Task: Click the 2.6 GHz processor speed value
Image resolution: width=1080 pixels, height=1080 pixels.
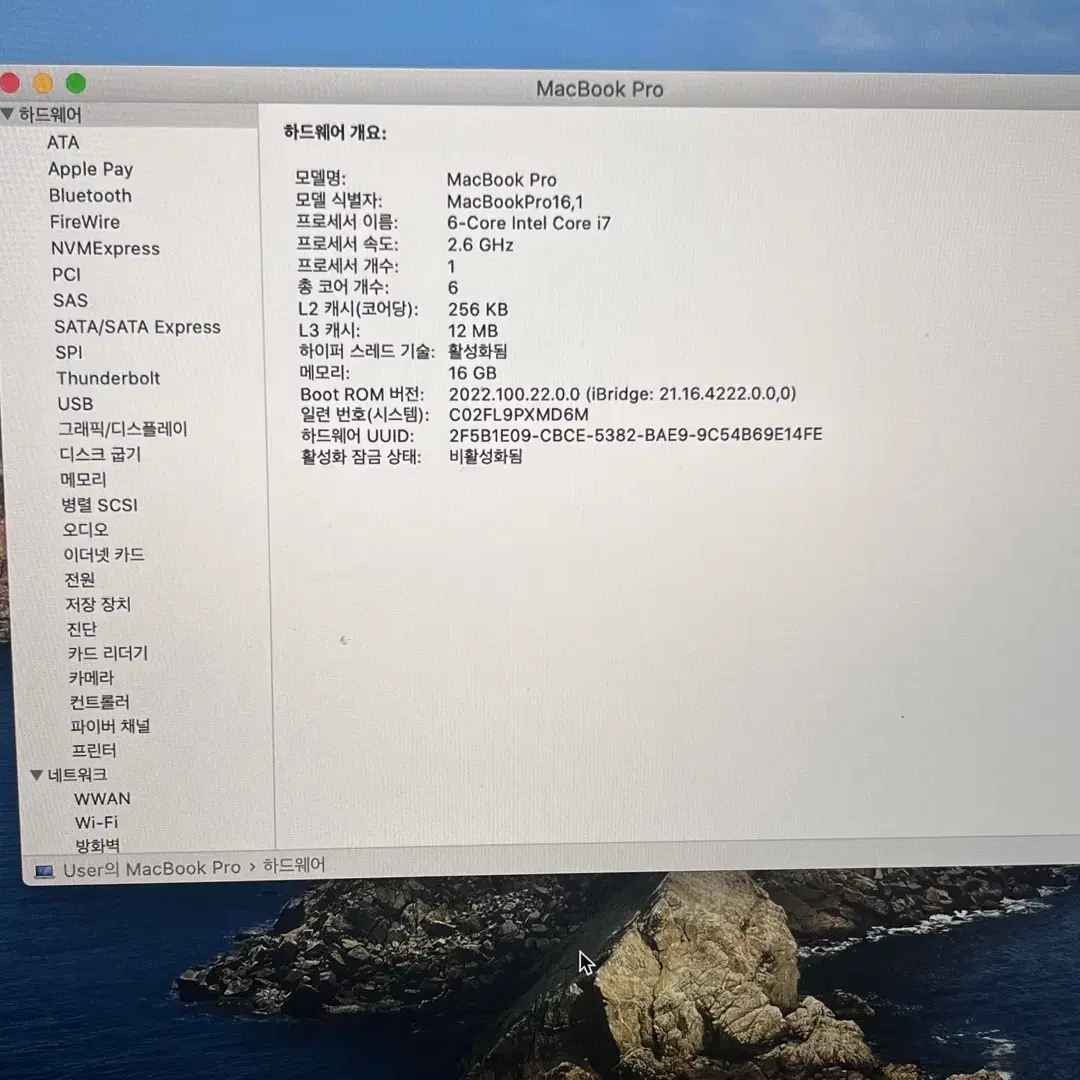Action: (x=480, y=245)
